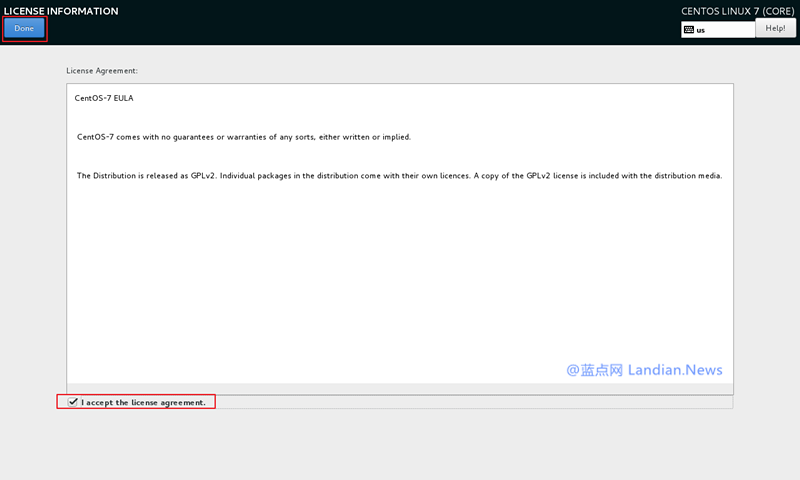800x480 pixels.
Task: Open the Help! button
Action: point(775,28)
